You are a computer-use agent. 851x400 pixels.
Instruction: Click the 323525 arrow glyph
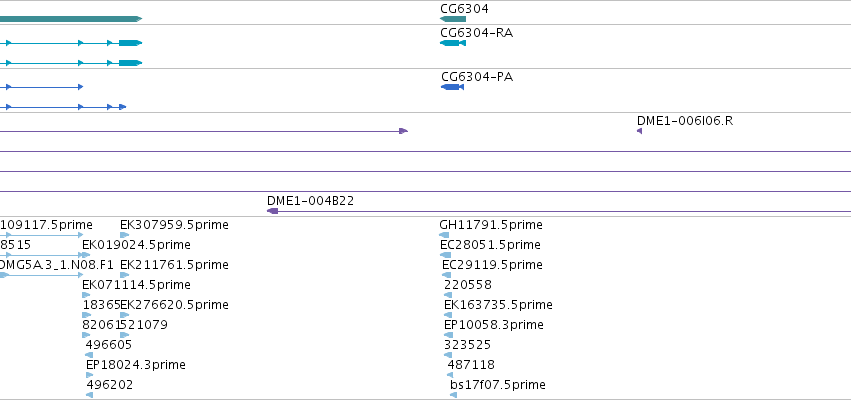click(x=448, y=355)
